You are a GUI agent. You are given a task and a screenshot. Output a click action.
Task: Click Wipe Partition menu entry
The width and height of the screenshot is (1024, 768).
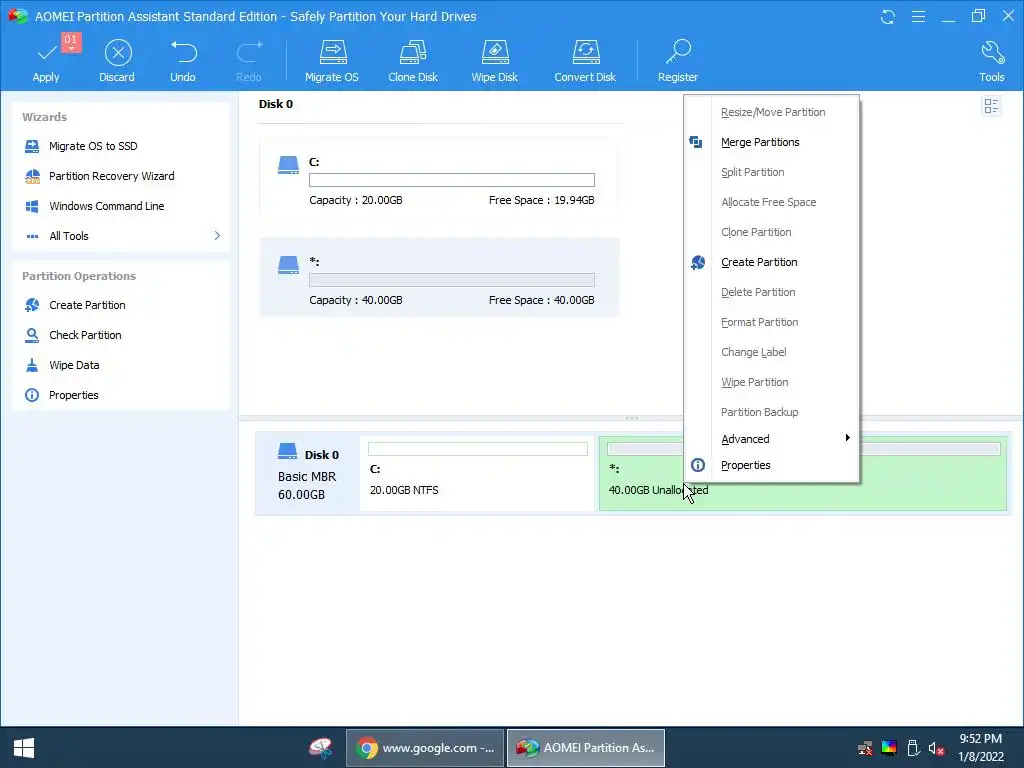click(772, 383)
